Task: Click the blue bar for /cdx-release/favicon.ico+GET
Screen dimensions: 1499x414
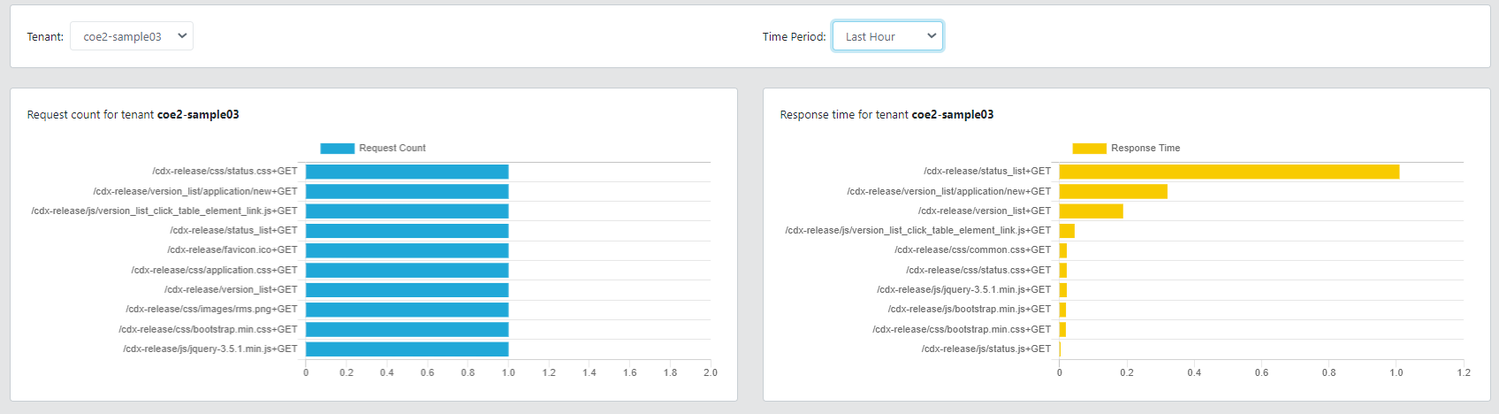Action: 407,250
